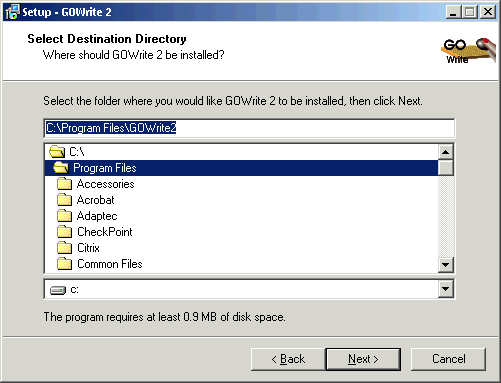Click the folder list scroll up arrow
501x383 pixels.
(446, 152)
